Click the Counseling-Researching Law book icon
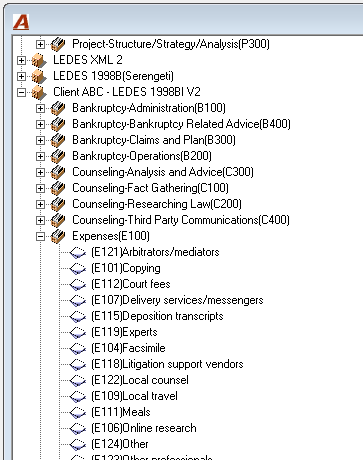 pos(58,204)
